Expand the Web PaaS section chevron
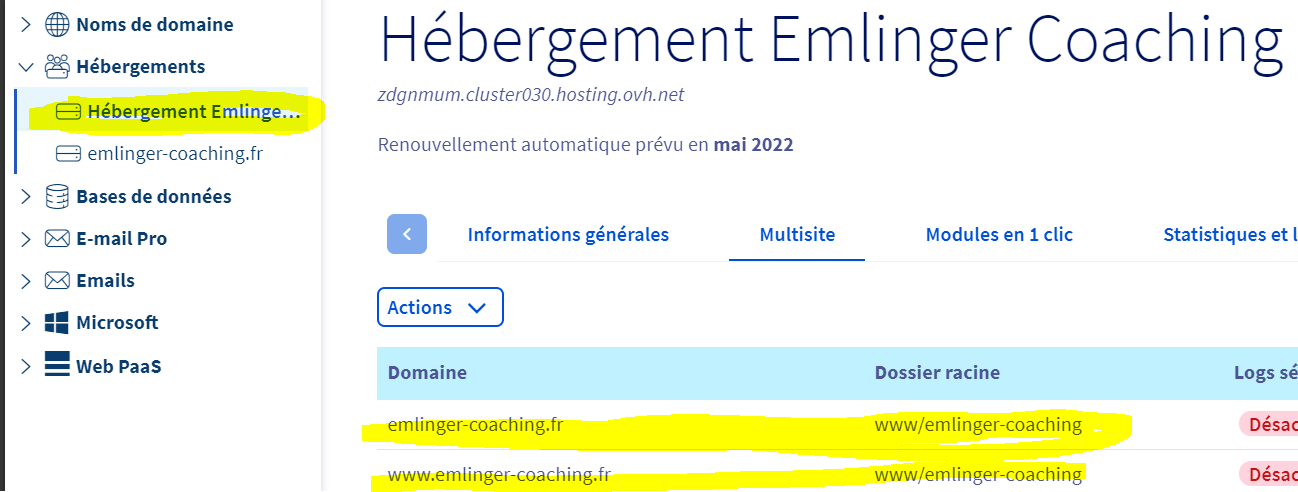Viewport: 1298px width, 492px height. (26, 366)
